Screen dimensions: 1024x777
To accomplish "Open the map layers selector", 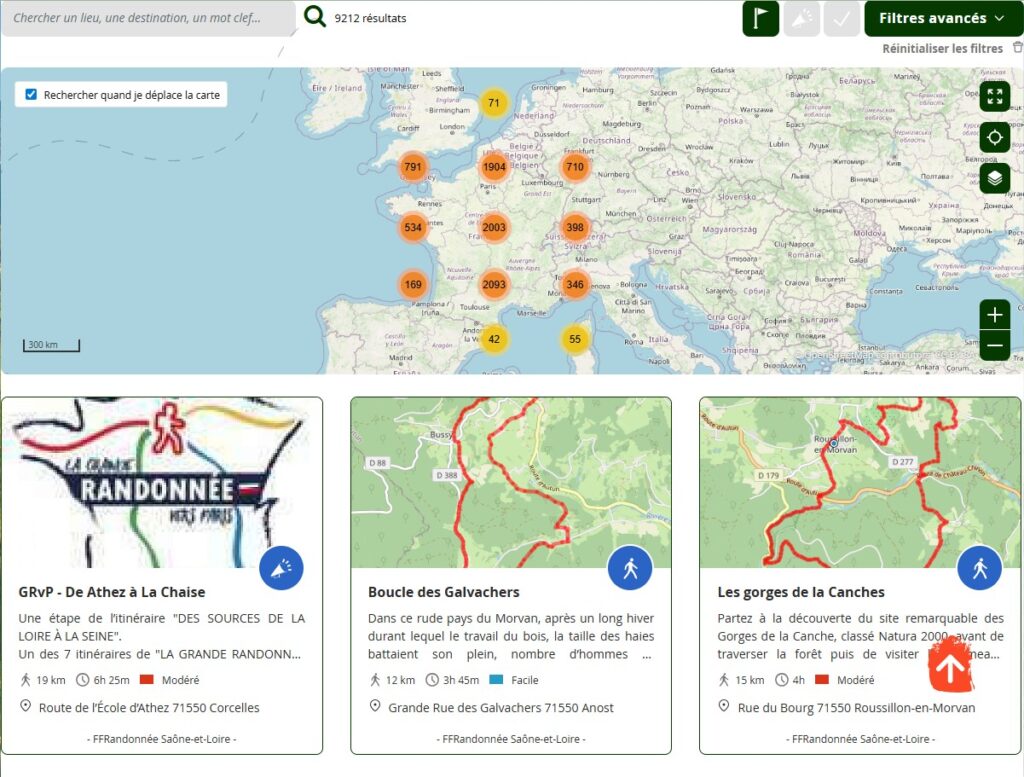I will [995, 178].
